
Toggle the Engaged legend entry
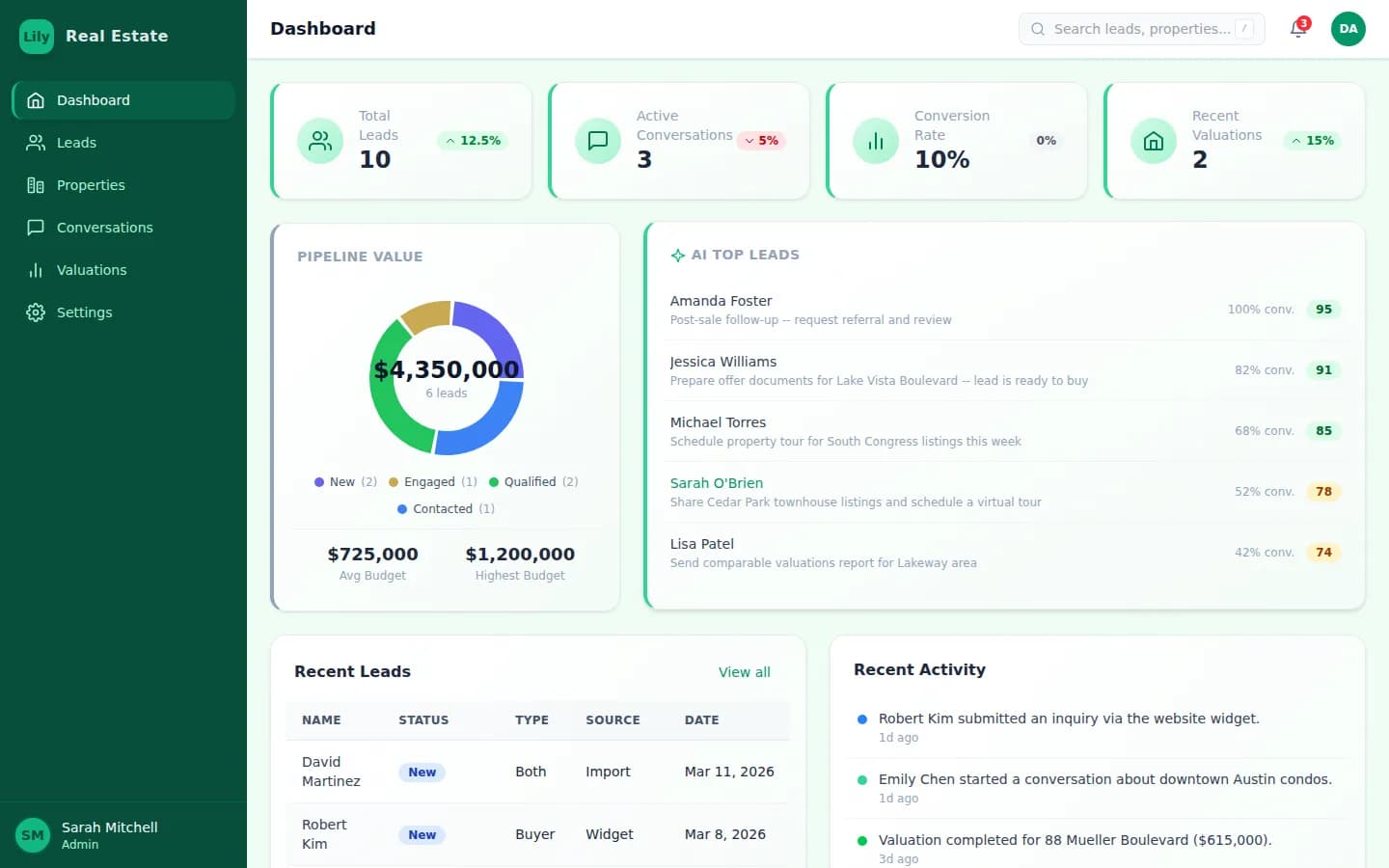point(431,481)
